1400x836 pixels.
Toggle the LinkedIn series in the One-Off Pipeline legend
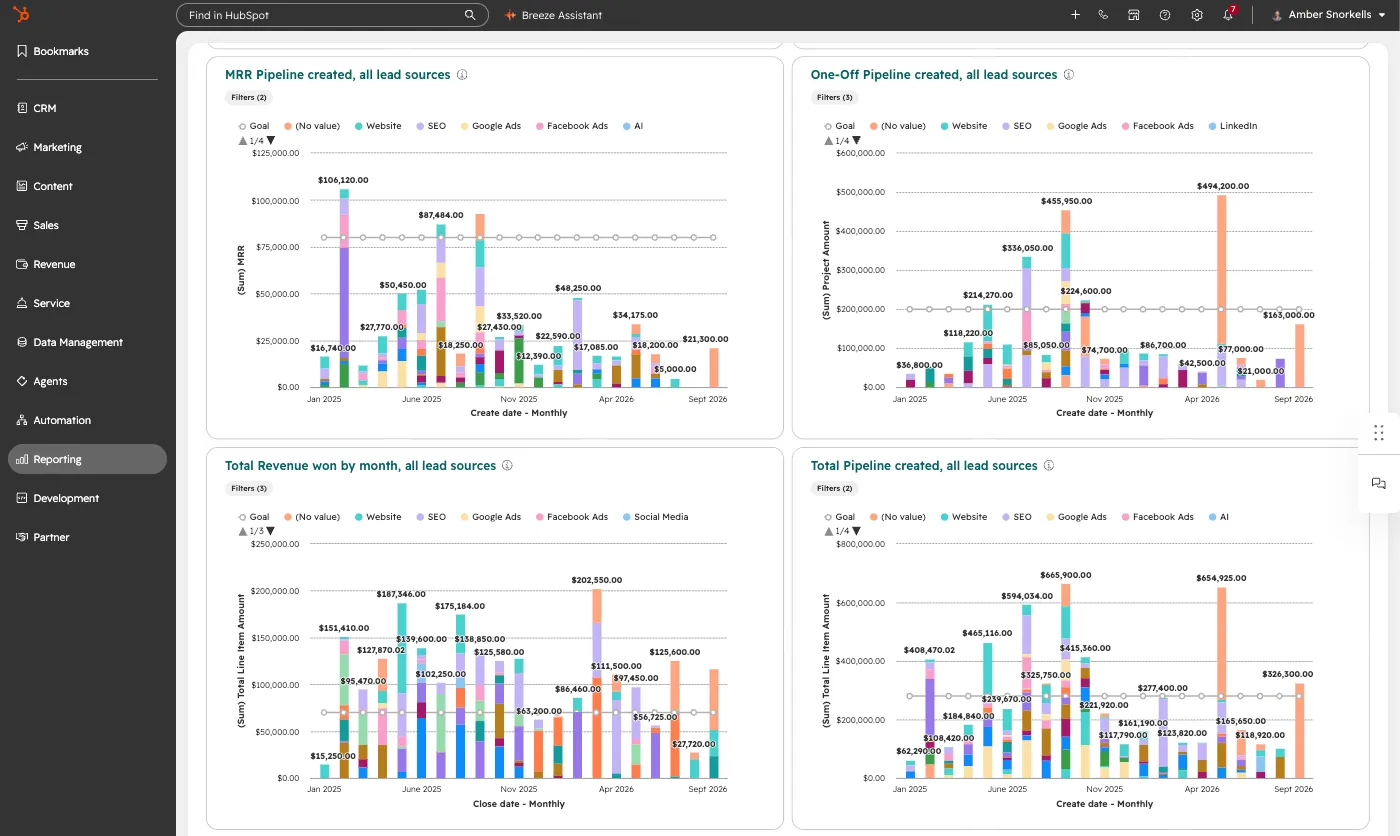click(1232, 126)
